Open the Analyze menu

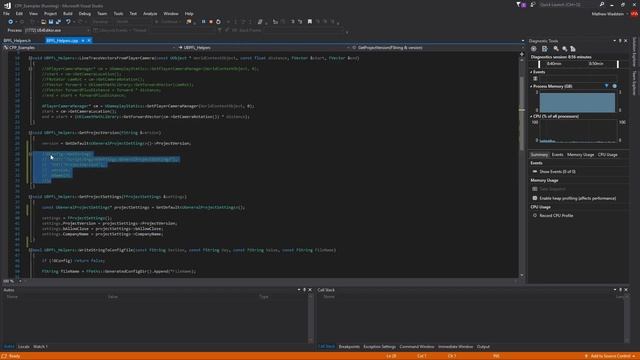[150, 13]
